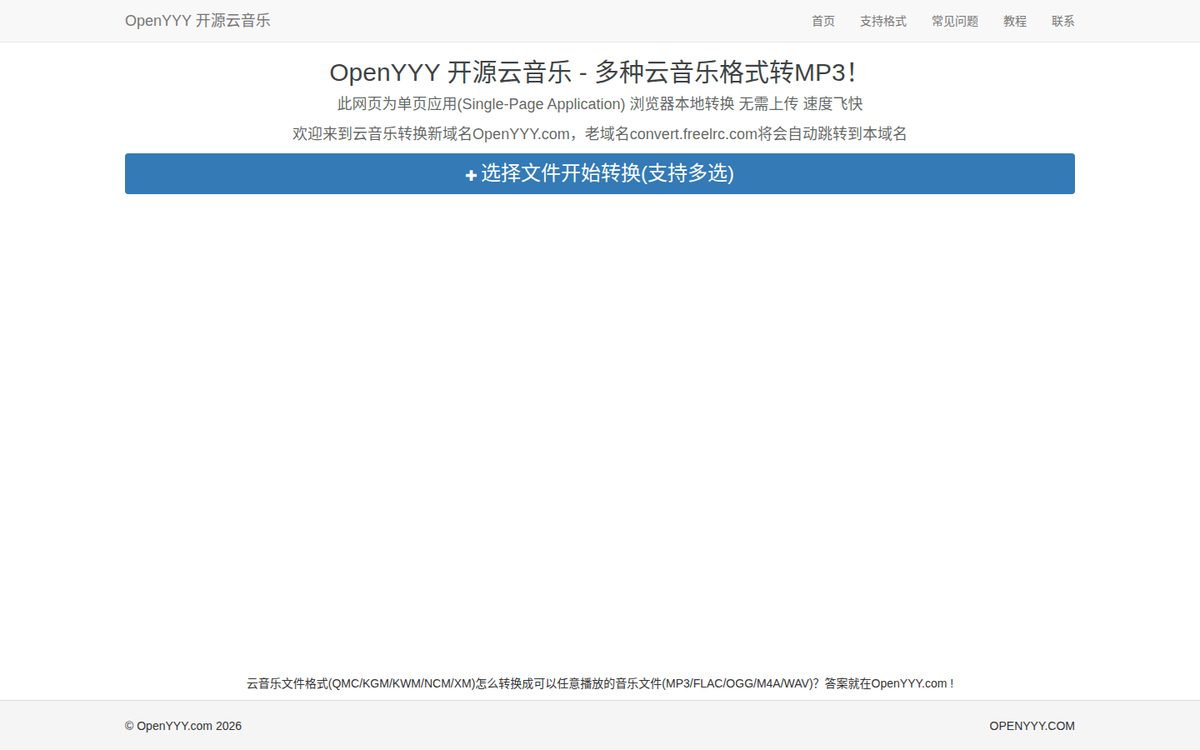Screen dimensions: 1200x750
Task: Click the © OpenYYY.com 2026 copyright text
Action: click(183, 726)
